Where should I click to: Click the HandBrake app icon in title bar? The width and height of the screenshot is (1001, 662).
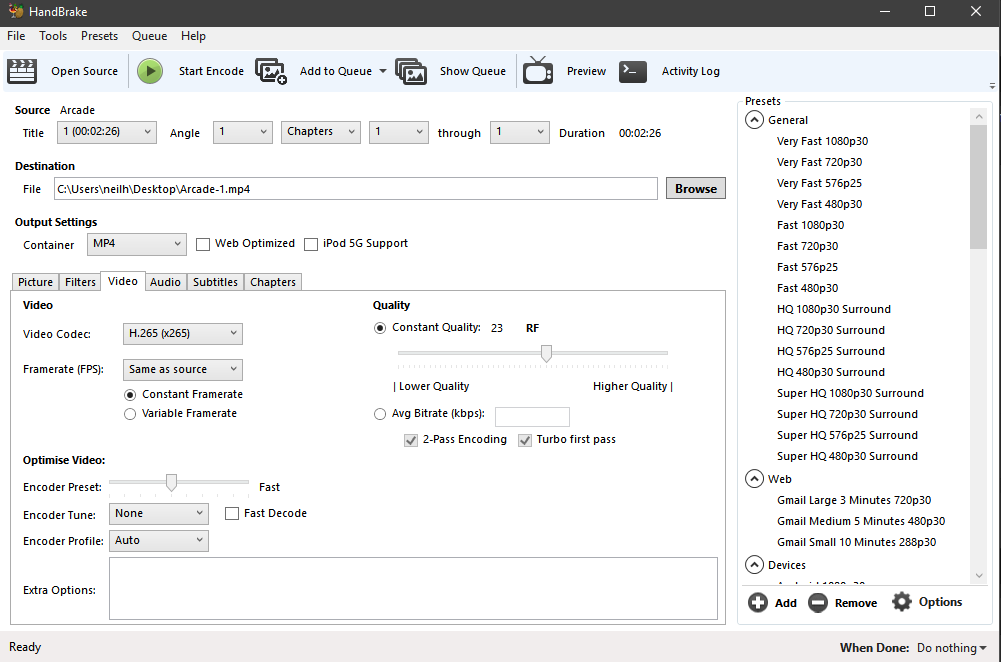[16, 11]
